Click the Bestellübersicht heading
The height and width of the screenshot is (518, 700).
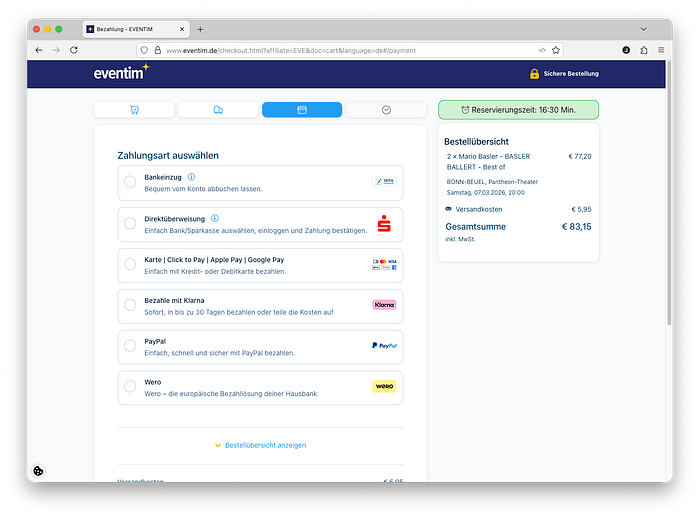coord(476,142)
